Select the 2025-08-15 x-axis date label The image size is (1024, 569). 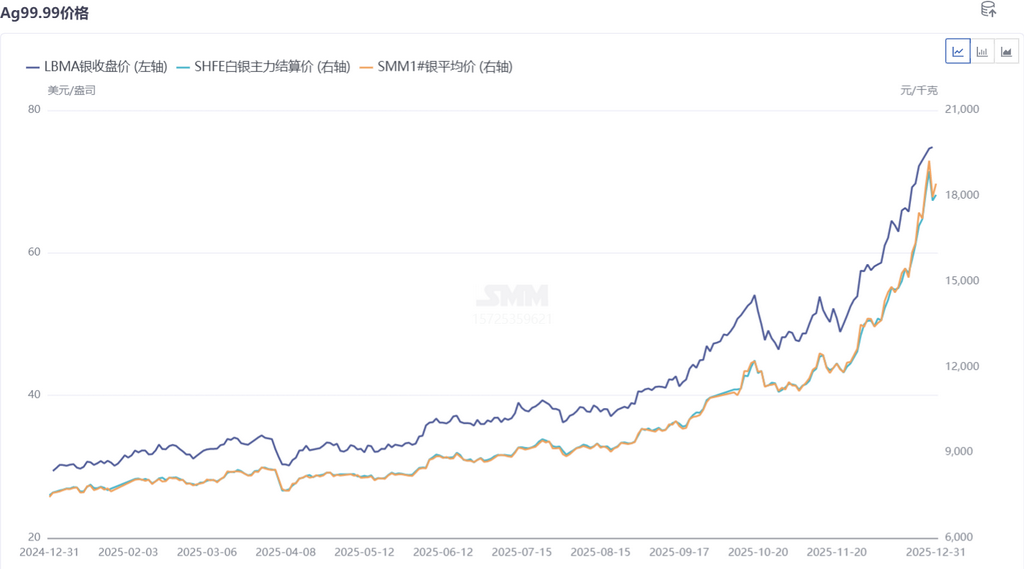pyautogui.click(x=601, y=551)
